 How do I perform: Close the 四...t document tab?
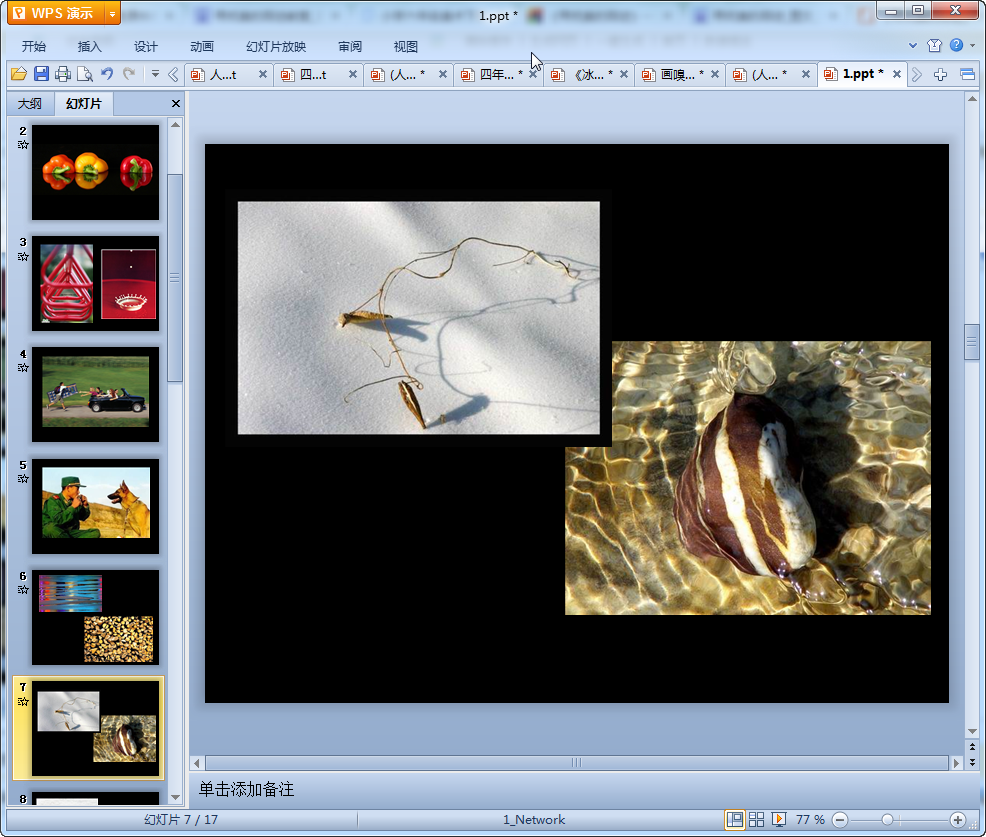pyautogui.click(x=353, y=74)
